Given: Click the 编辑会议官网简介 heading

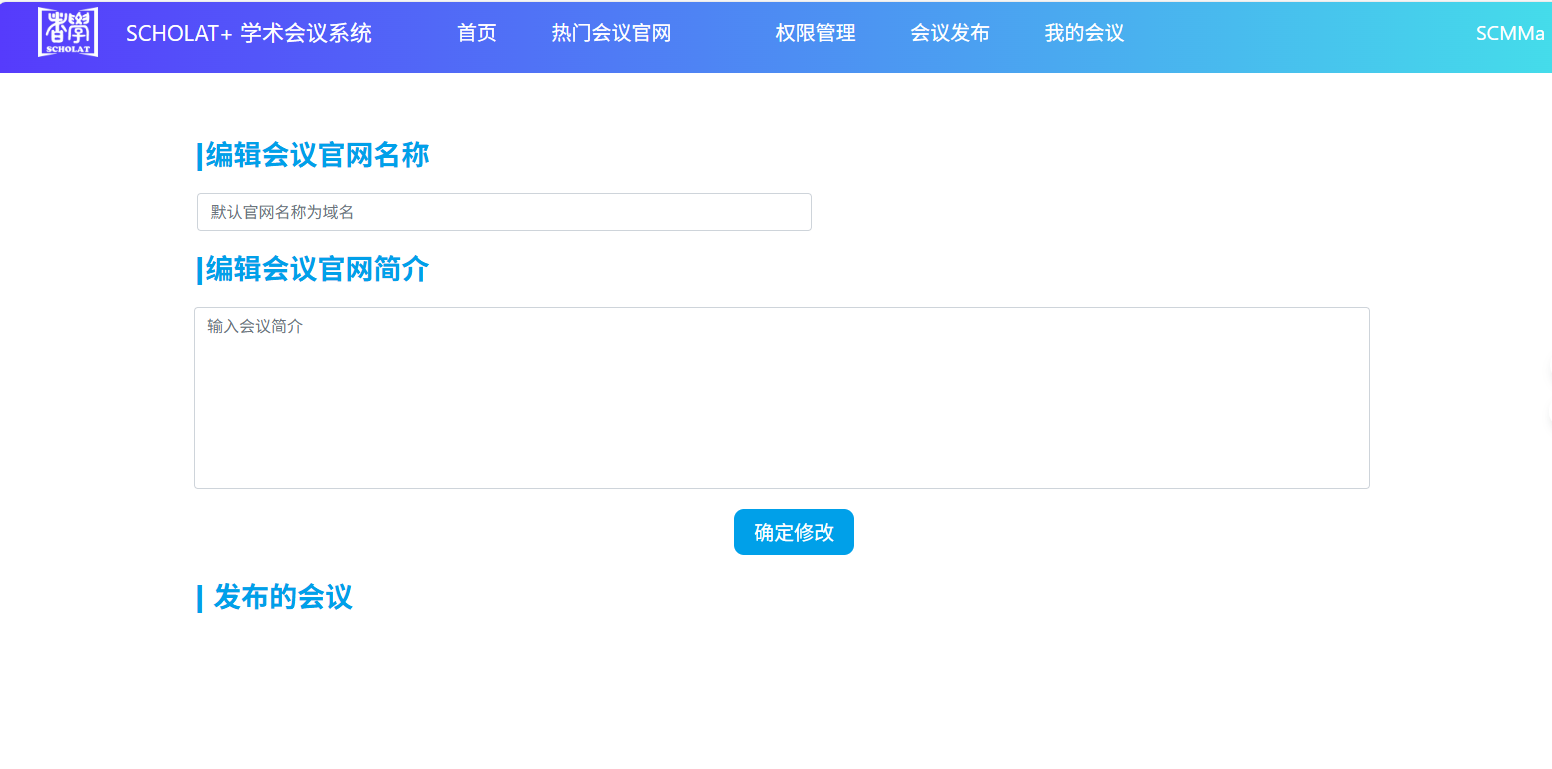Looking at the screenshot, I should pos(317,270).
